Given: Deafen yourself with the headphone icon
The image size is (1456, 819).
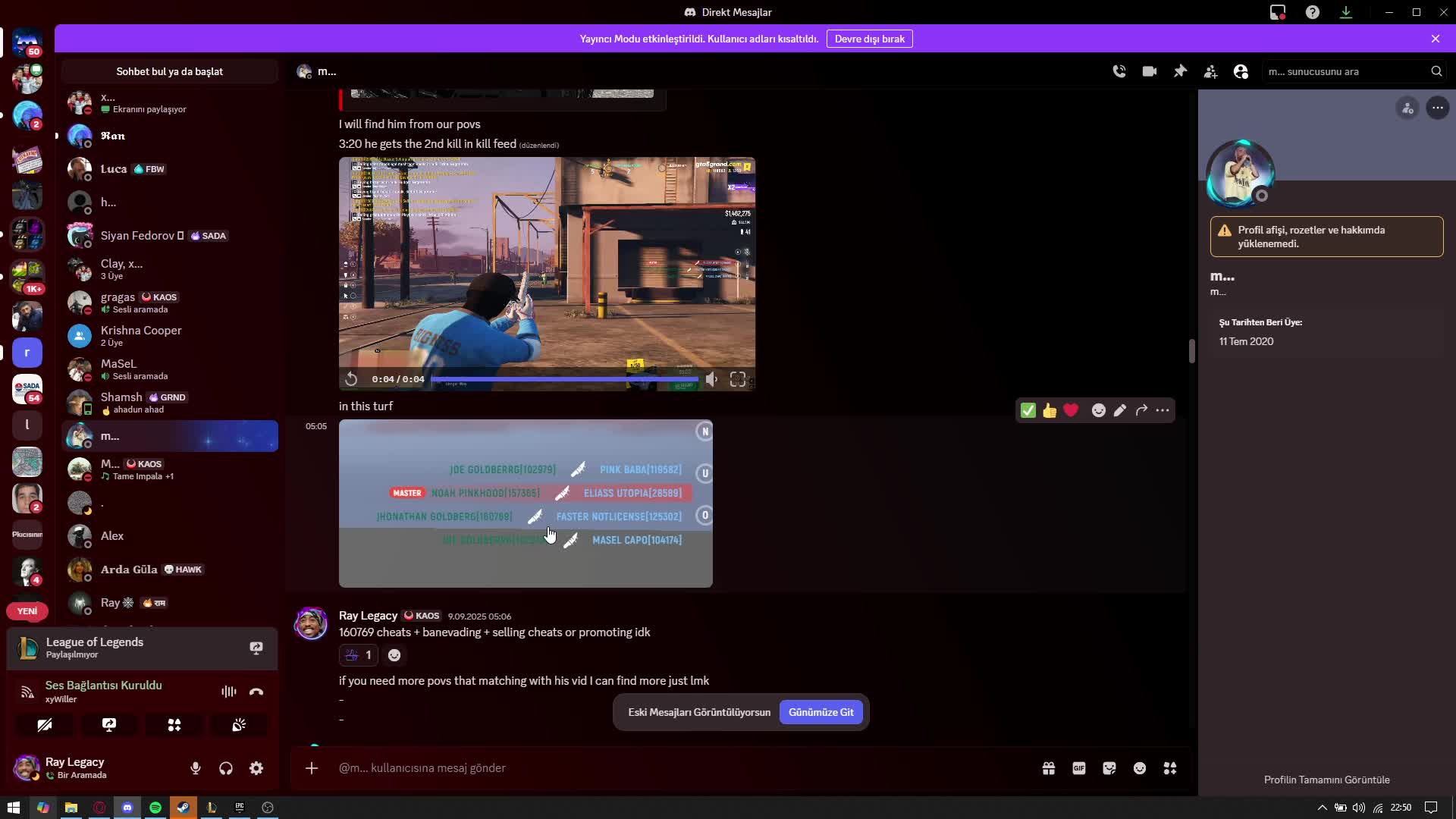Looking at the screenshot, I should tap(225, 768).
